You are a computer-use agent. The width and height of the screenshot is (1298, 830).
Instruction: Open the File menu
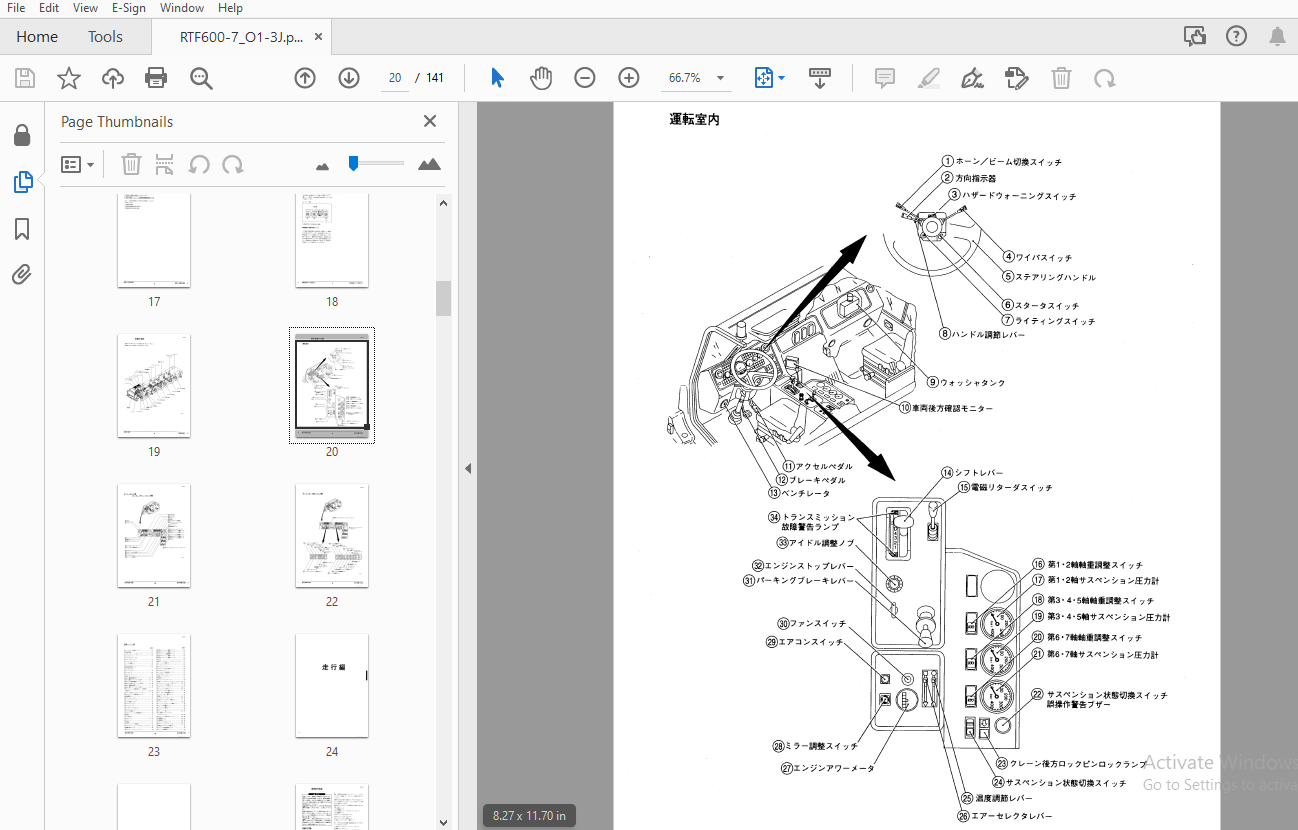16,8
